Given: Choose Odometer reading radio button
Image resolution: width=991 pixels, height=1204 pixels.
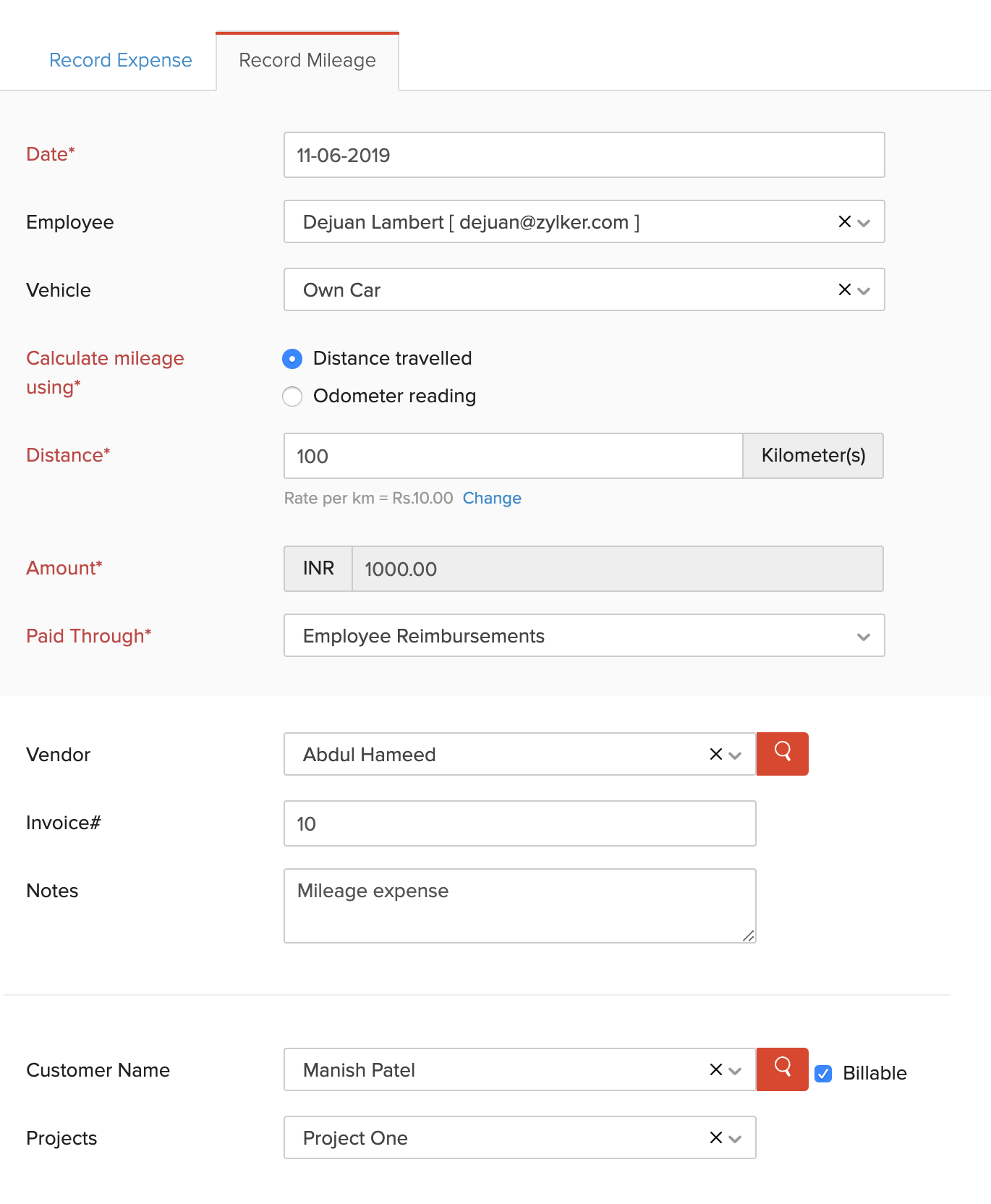Looking at the screenshot, I should coord(292,397).
